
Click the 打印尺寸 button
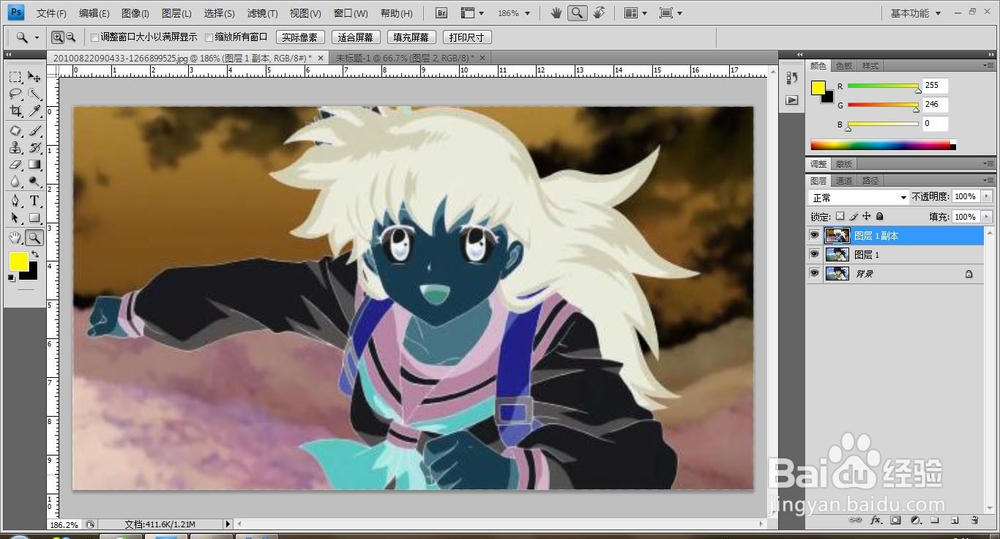click(466, 38)
